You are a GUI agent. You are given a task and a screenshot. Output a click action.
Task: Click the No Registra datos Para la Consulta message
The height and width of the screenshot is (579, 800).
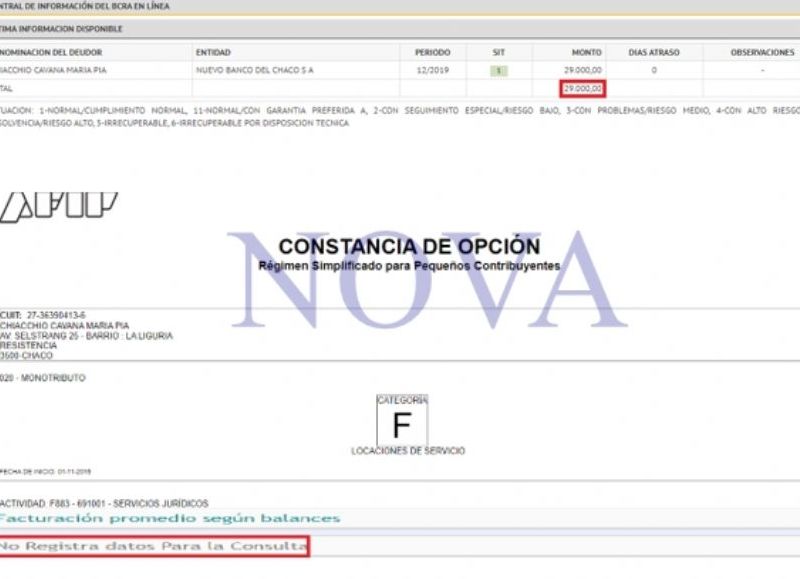pos(154,546)
